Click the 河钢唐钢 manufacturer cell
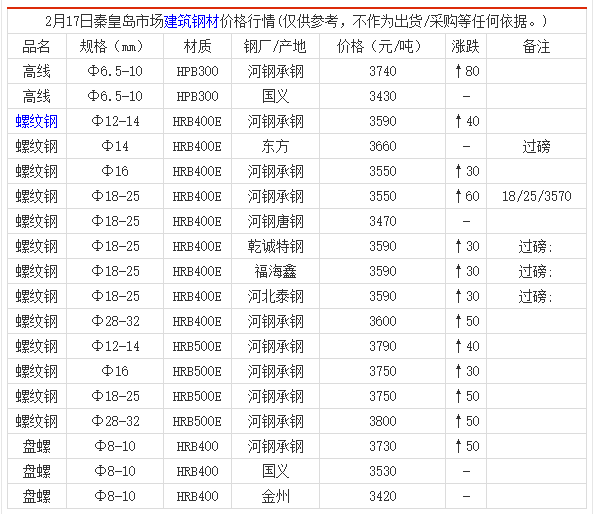Viewport: 595px width, 514px height. pyautogui.click(x=275, y=221)
